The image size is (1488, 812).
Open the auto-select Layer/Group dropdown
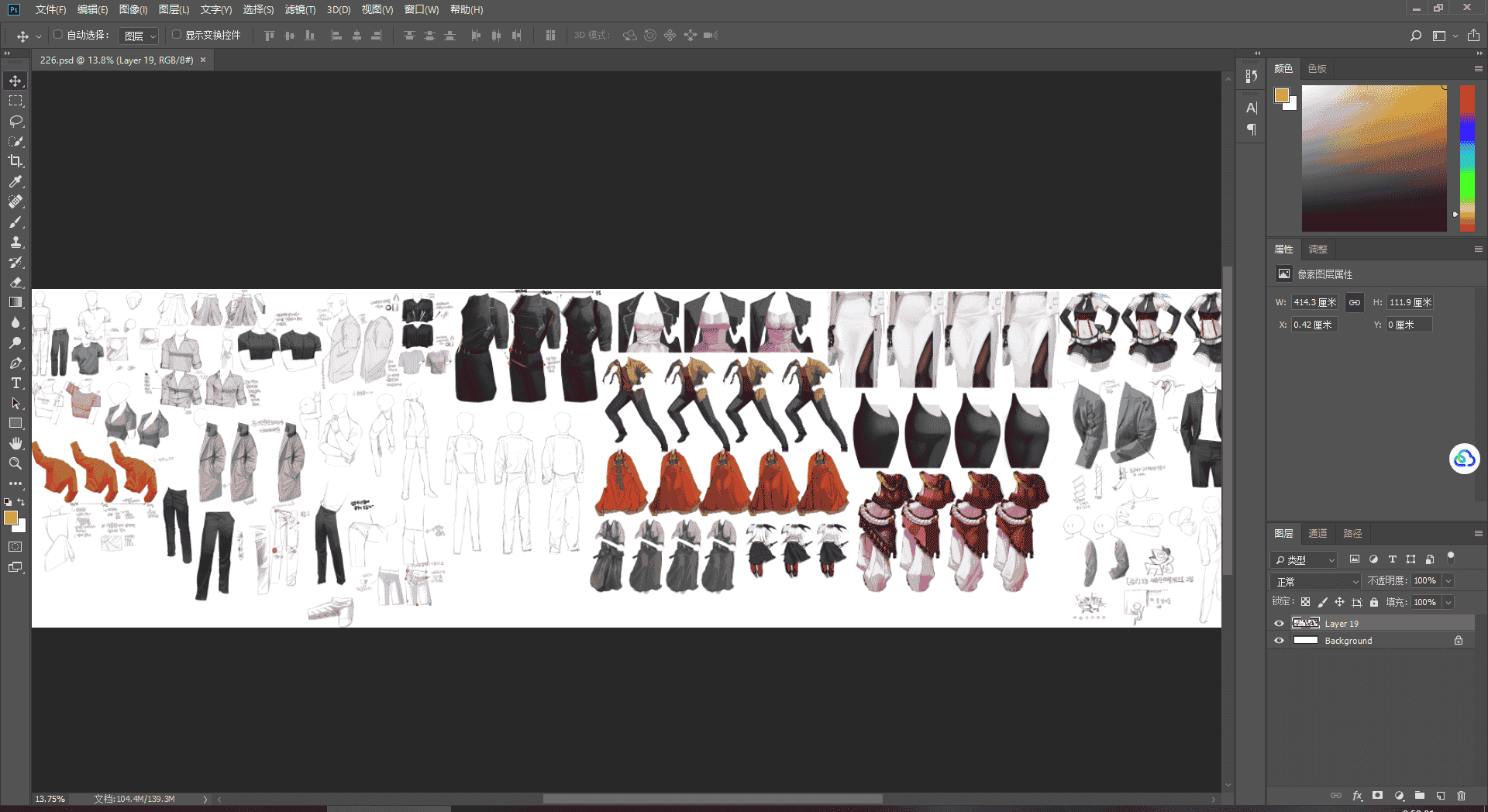(x=139, y=36)
